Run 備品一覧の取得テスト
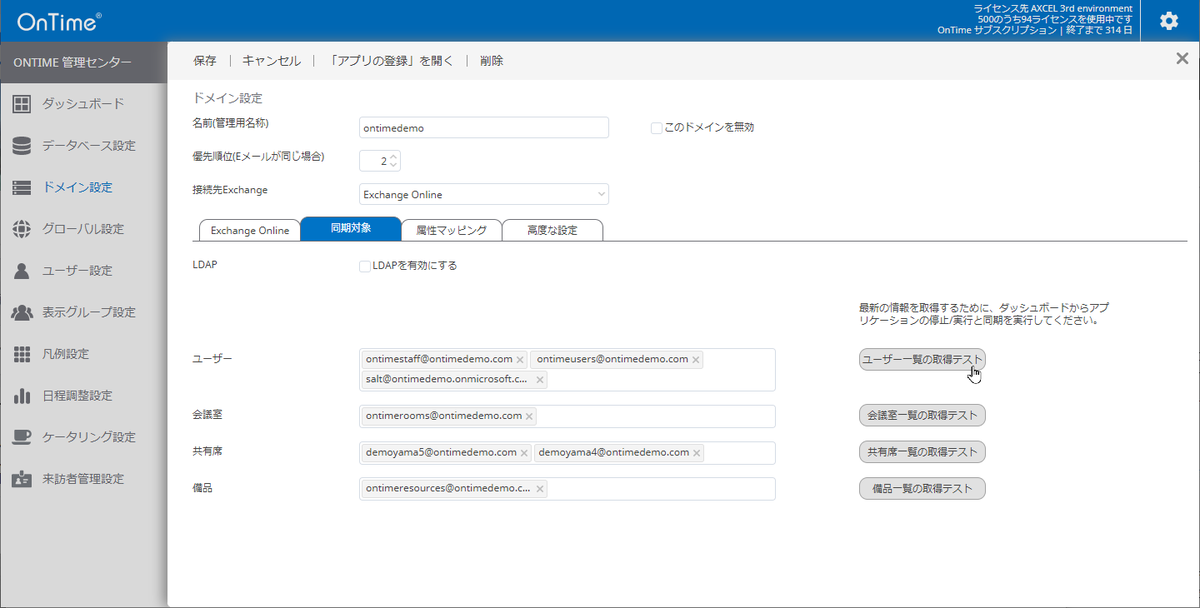 click(922, 489)
